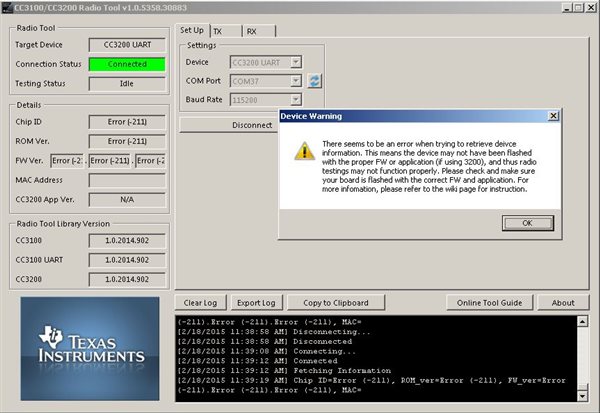Click the Target Device field CC3200 UART
Screen dimensions: 600x413
point(127,45)
